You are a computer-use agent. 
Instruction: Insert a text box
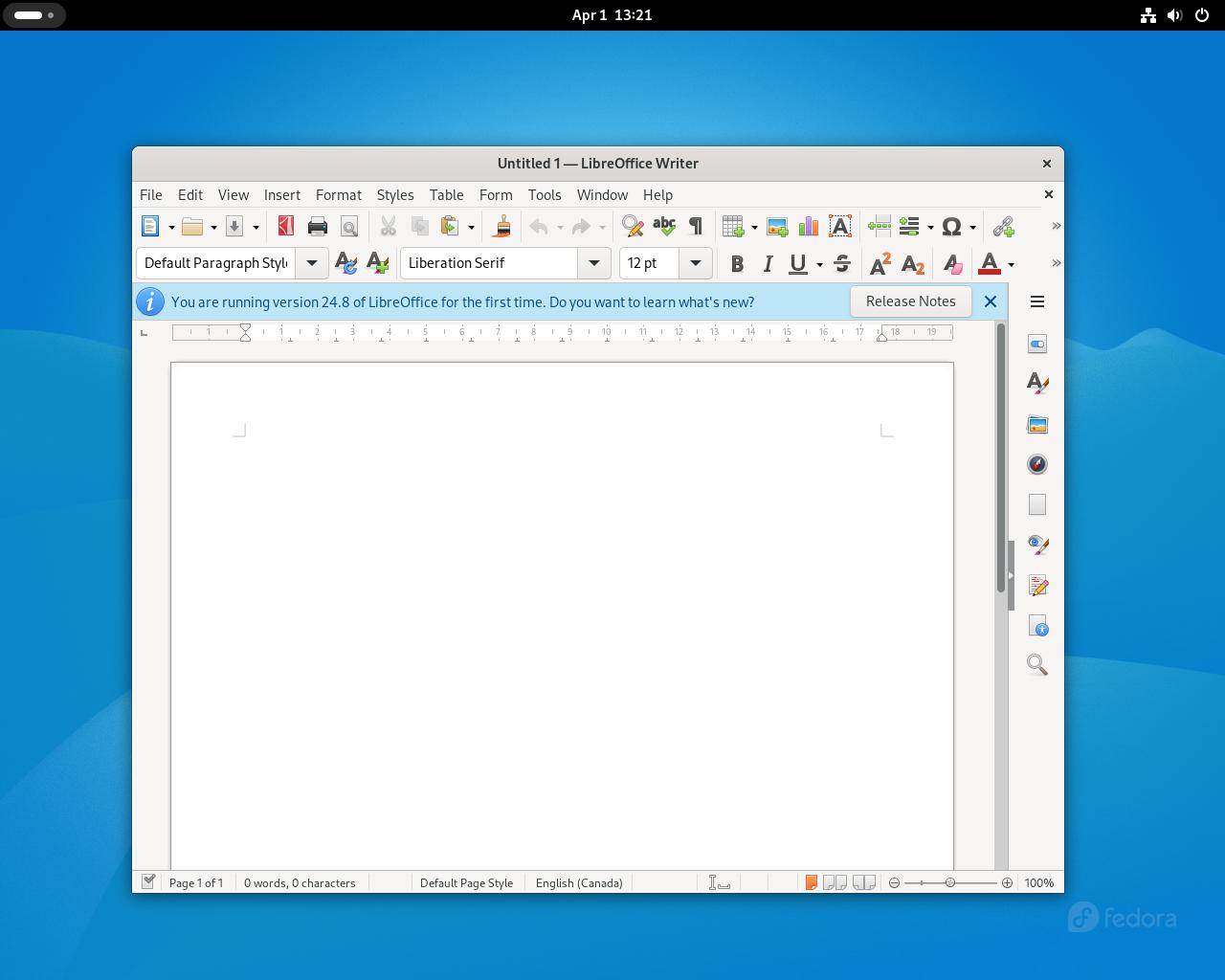click(x=840, y=227)
